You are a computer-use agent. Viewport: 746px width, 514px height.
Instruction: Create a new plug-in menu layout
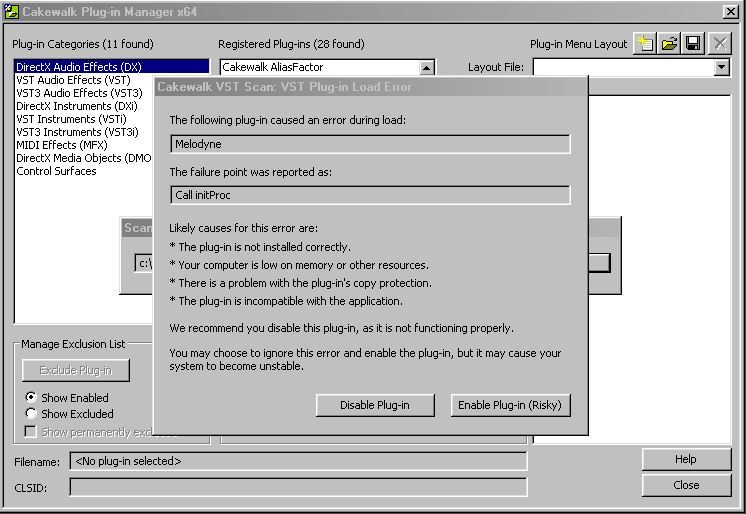point(645,43)
